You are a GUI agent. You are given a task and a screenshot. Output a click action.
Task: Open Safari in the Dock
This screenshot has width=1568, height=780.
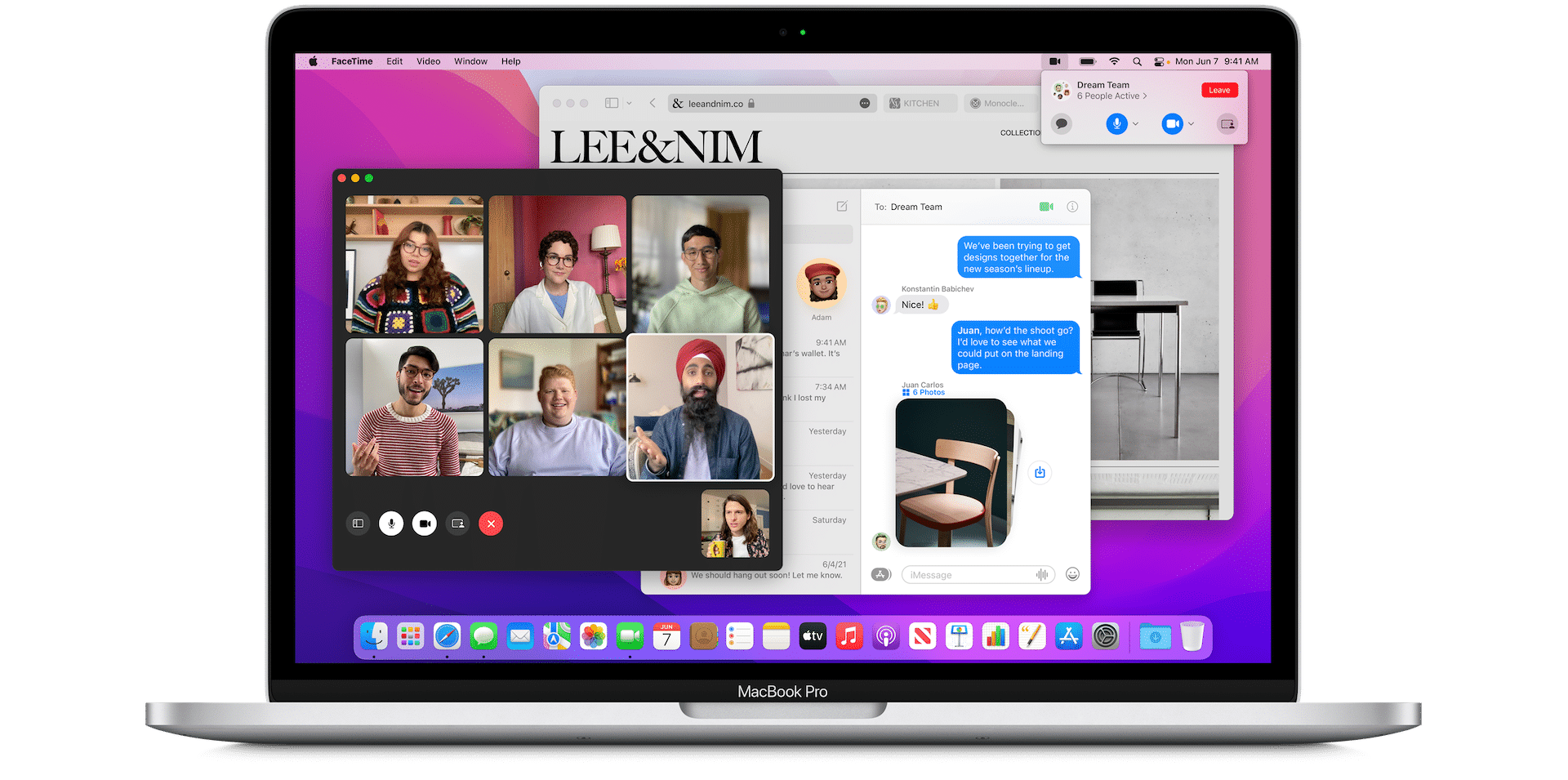pyautogui.click(x=447, y=636)
